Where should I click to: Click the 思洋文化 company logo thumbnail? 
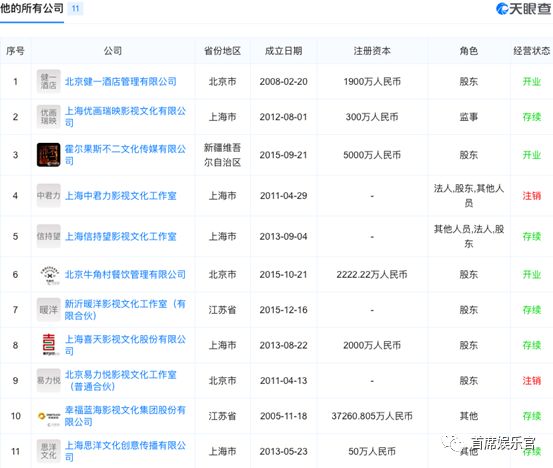[49, 451]
